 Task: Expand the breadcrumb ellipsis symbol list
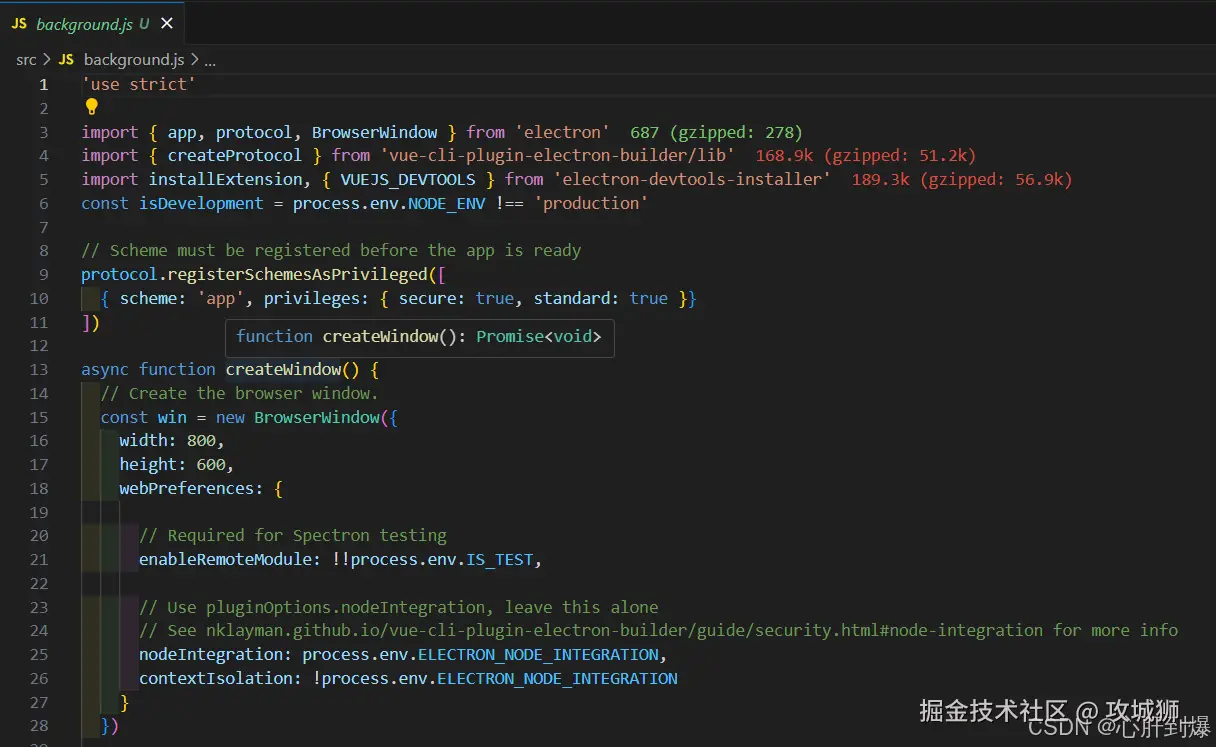point(210,60)
